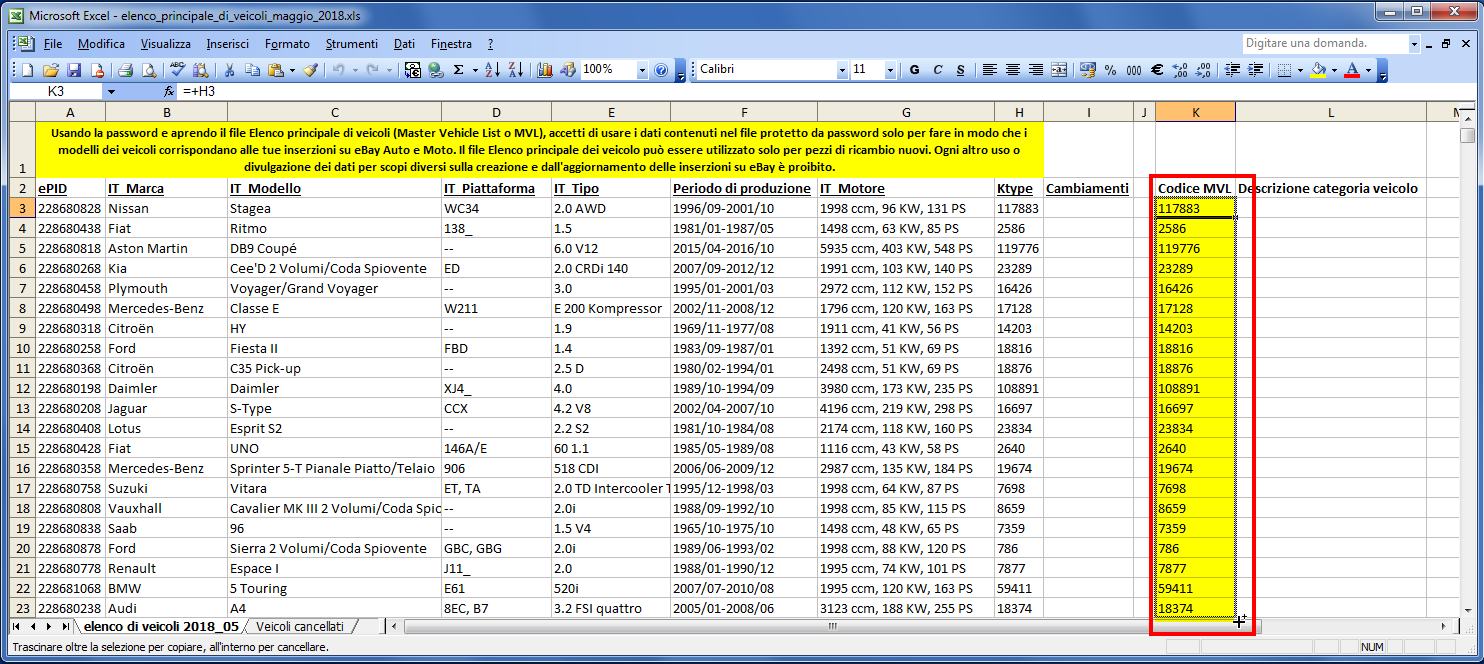Select column K header
The height and width of the screenshot is (664, 1484).
(x=1195, y=112)
